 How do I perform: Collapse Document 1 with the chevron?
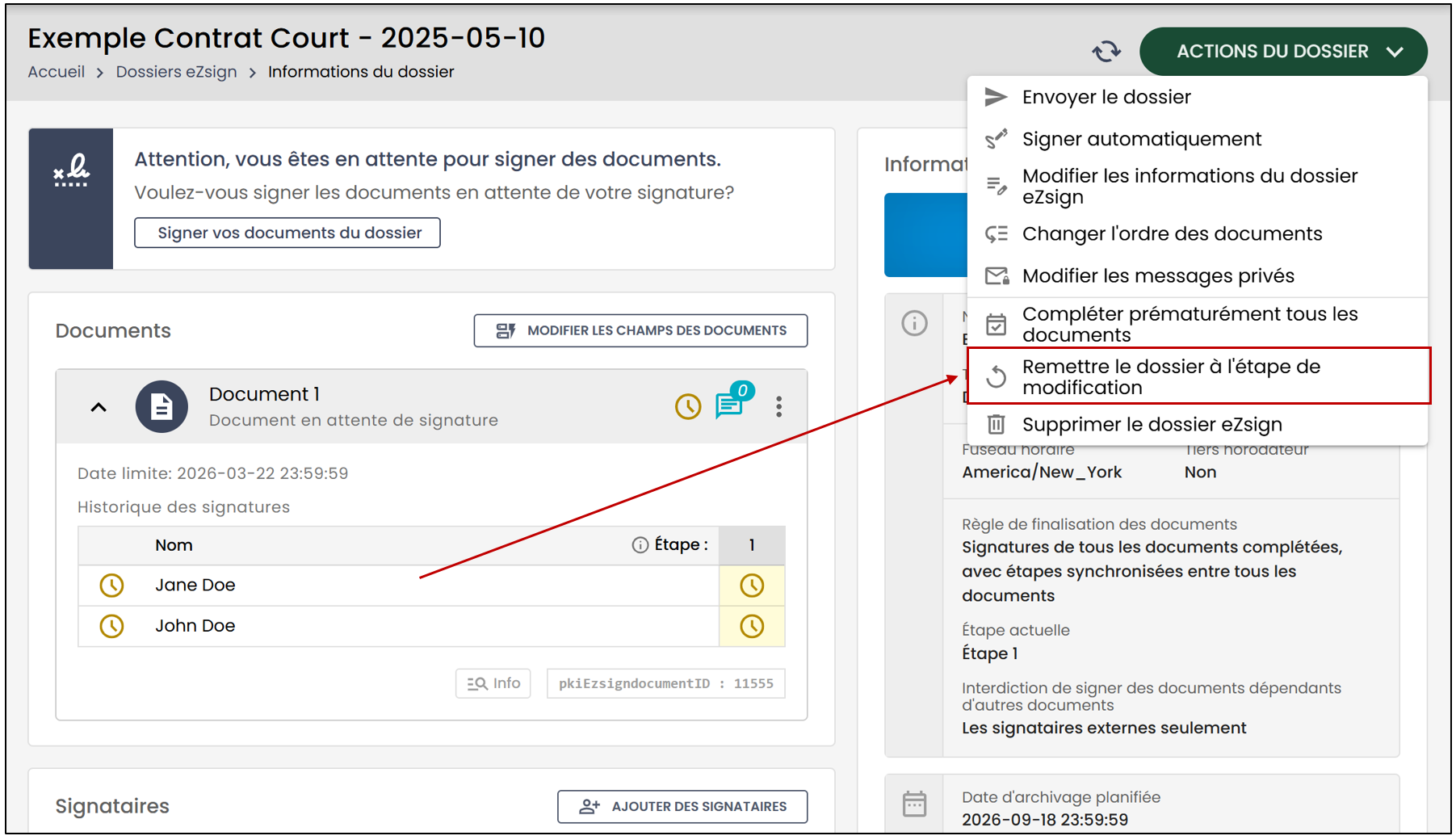[99, 407]
